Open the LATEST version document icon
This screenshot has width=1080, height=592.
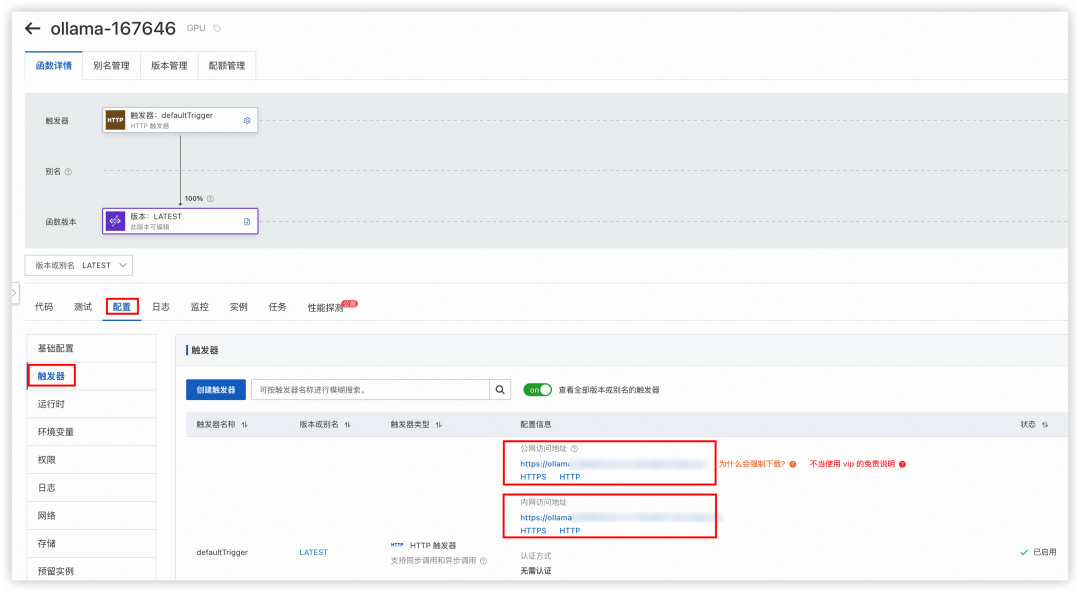(247, 222)
